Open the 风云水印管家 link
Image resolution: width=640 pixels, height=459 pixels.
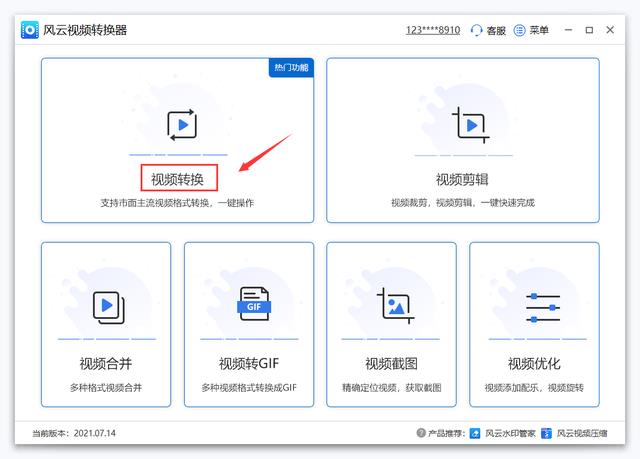pos(510,433)
